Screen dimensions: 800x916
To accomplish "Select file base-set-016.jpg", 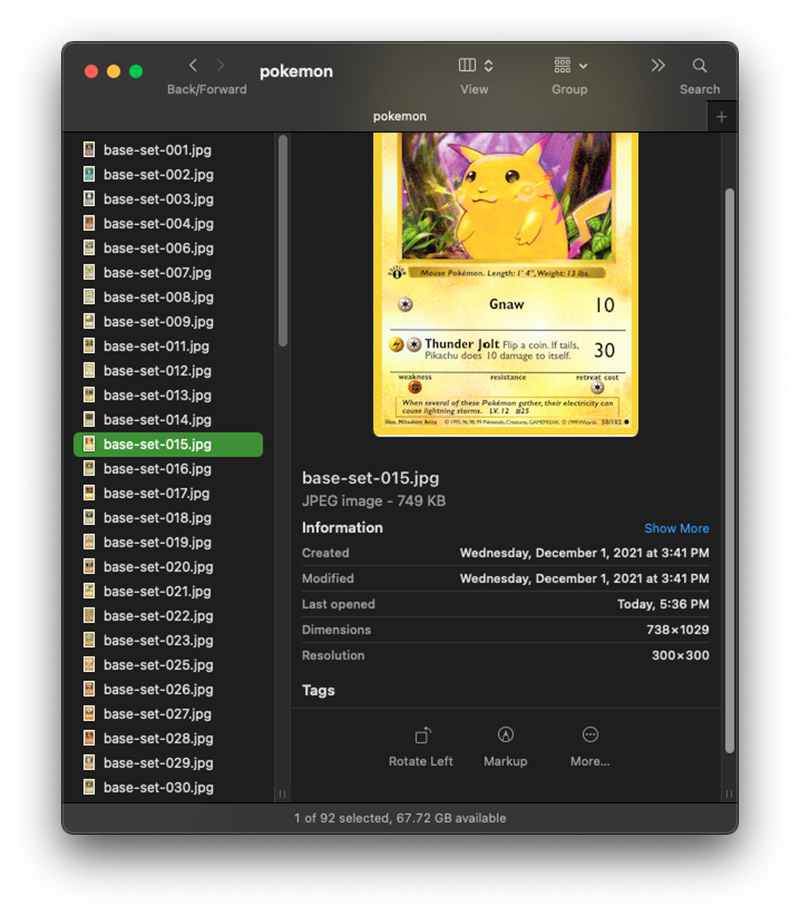I will click(x=168, y=469).
